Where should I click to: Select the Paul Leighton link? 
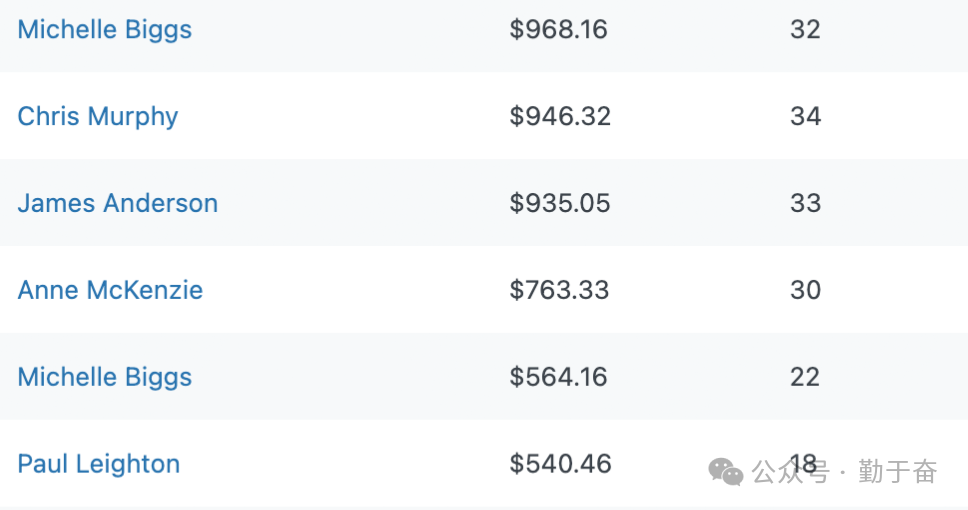pyautogui.click(x=99, y=464)
